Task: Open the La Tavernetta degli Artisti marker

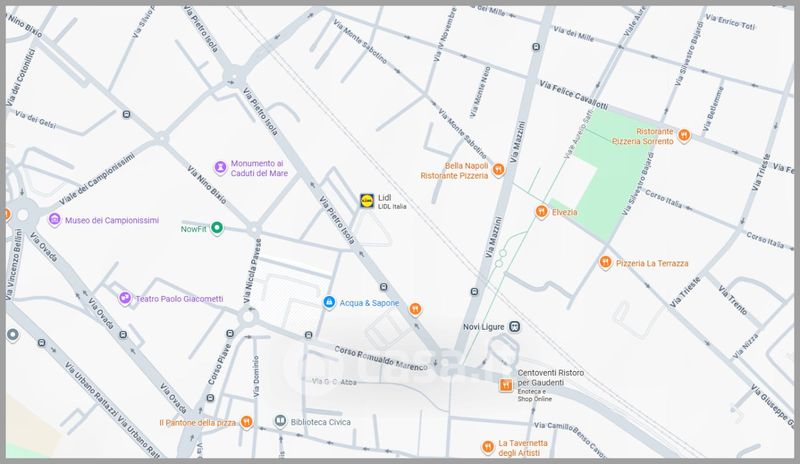Action: (x=486, y=444)
